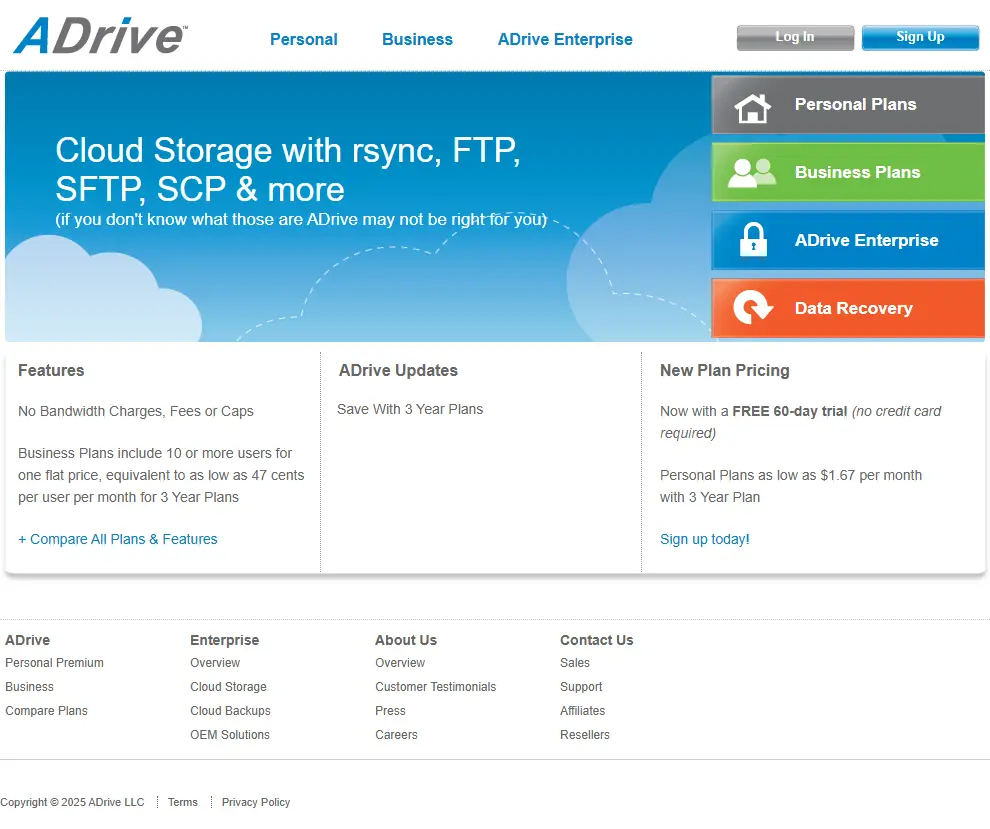Screen dimensions: 990x829
Task: Click the 'Contact Us' footer column heading
Action: point(596,640)
